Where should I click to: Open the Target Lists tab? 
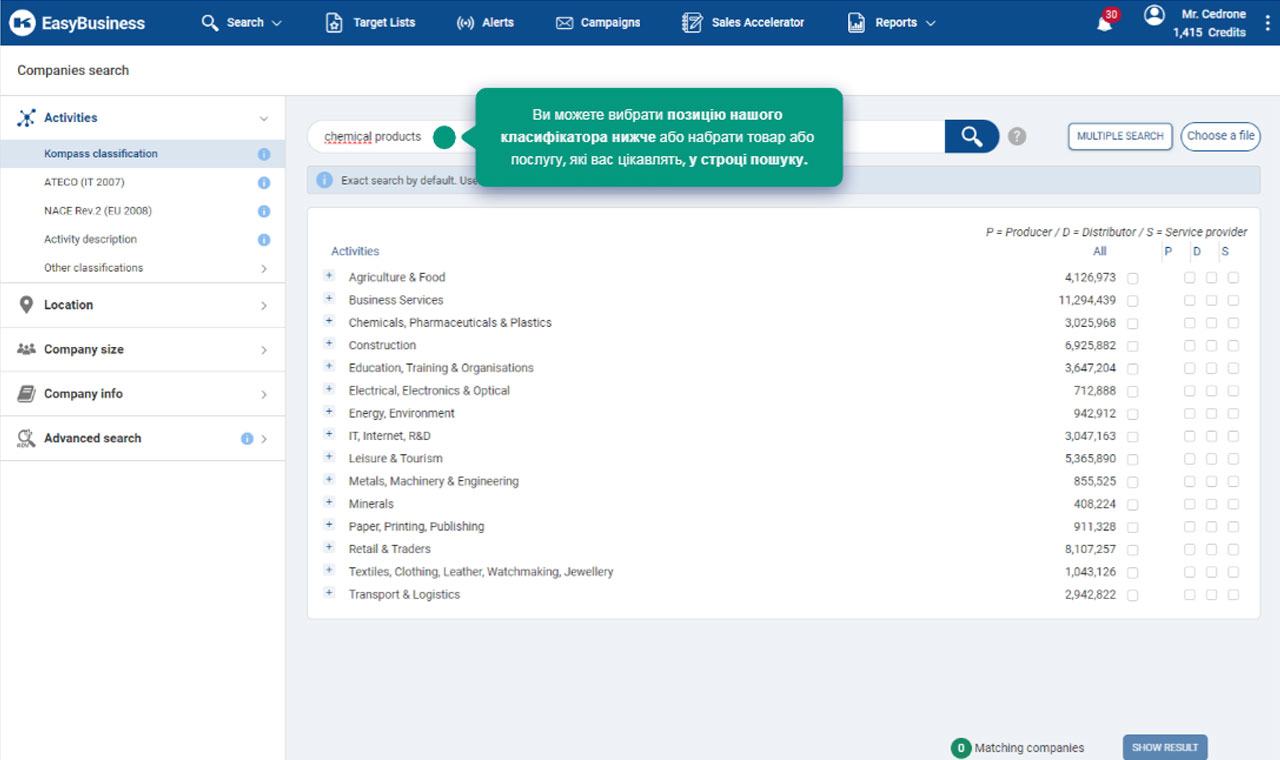[x=370, y=23]
